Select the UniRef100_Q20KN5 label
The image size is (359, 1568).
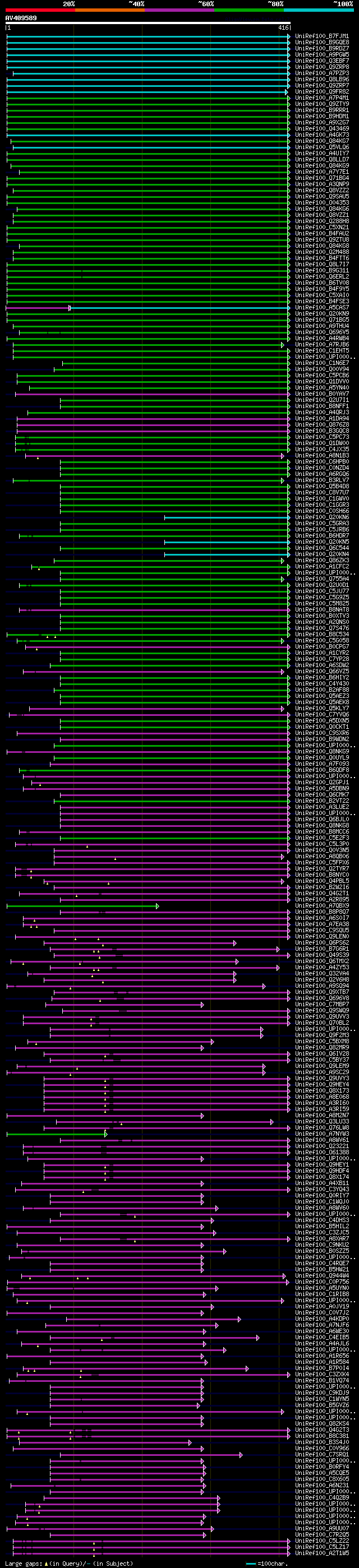point(323,542)
